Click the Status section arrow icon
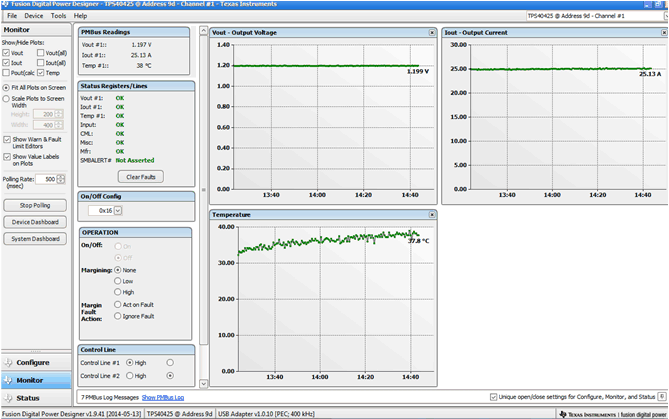669x419 pixels. pos(8,398)
